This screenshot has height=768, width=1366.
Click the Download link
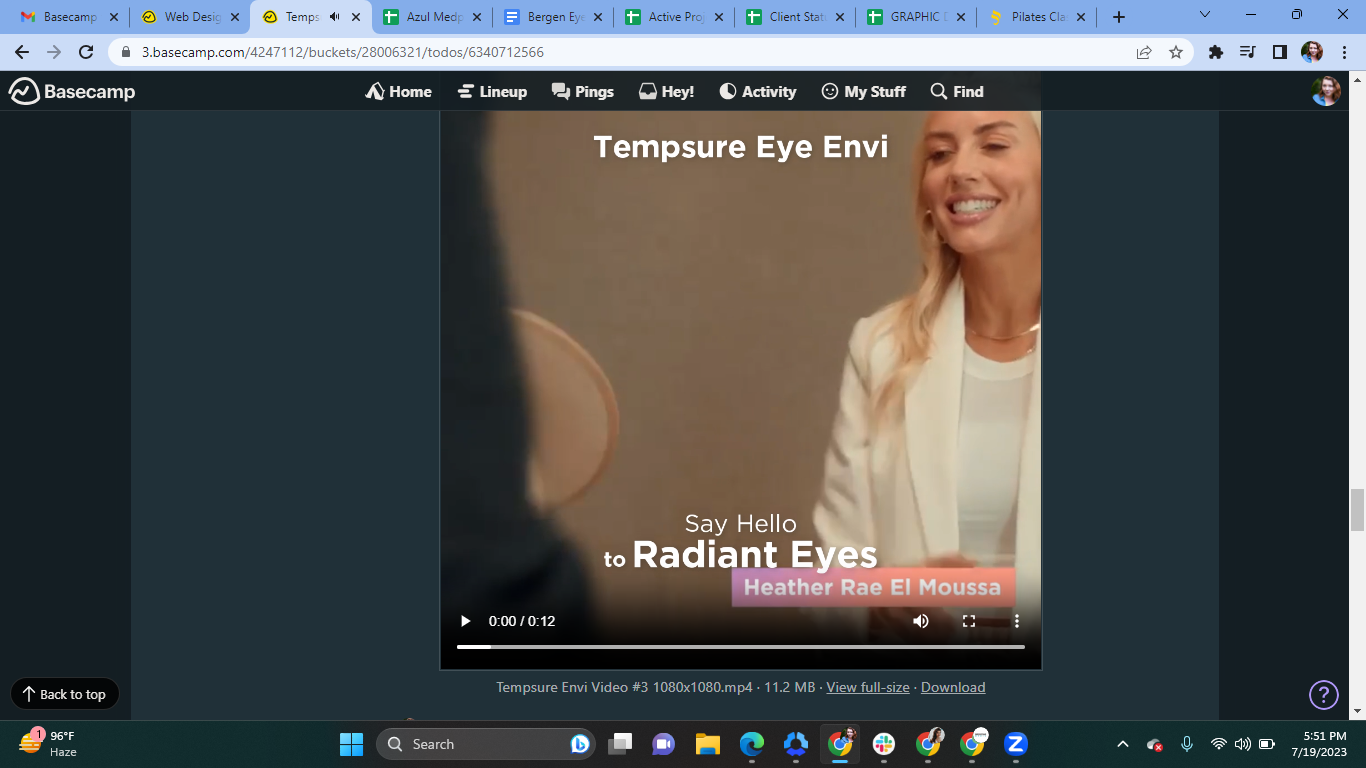coord(953,687)
